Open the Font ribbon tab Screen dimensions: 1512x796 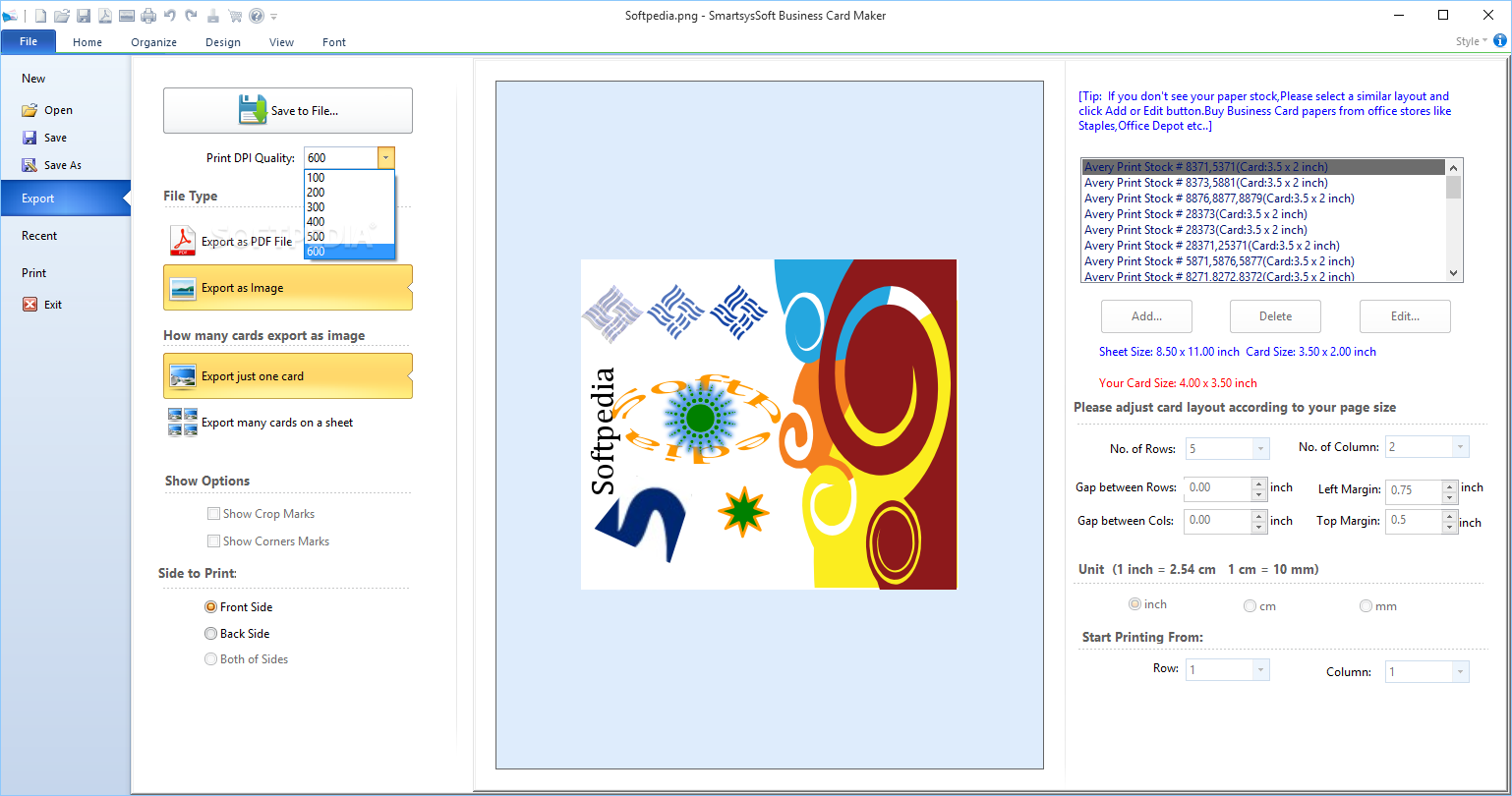(x=334, y=42)
